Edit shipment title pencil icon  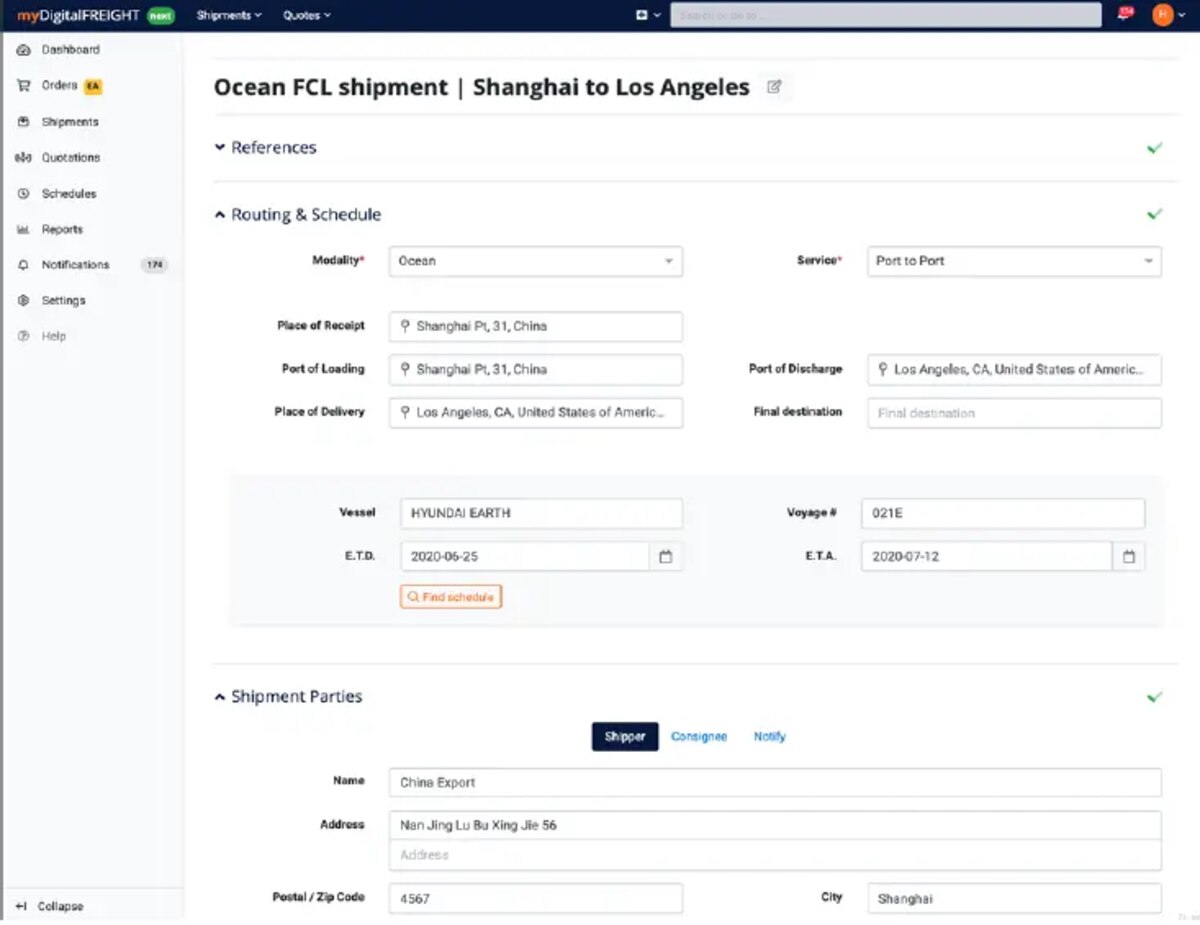pyautogui.click(x=774, y=87)
